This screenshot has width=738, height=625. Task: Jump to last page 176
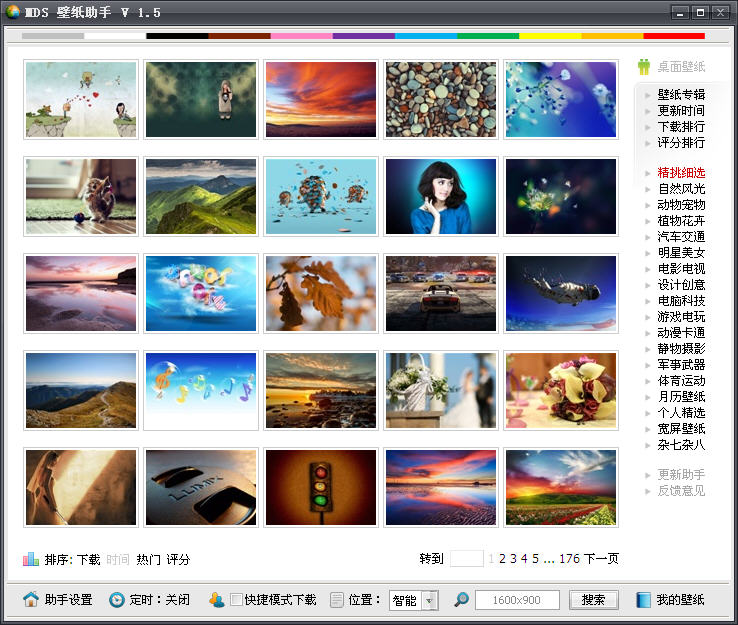(569, 559)
